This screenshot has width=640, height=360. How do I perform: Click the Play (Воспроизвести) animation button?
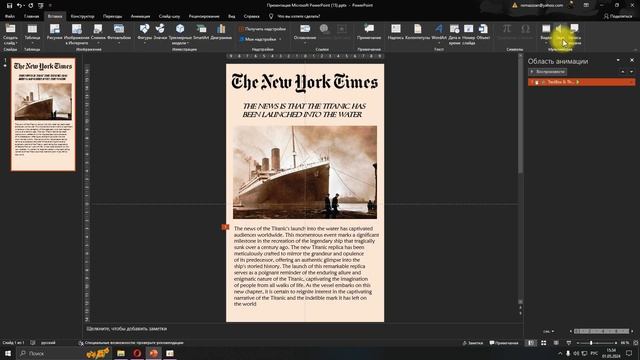pos(548,72)
